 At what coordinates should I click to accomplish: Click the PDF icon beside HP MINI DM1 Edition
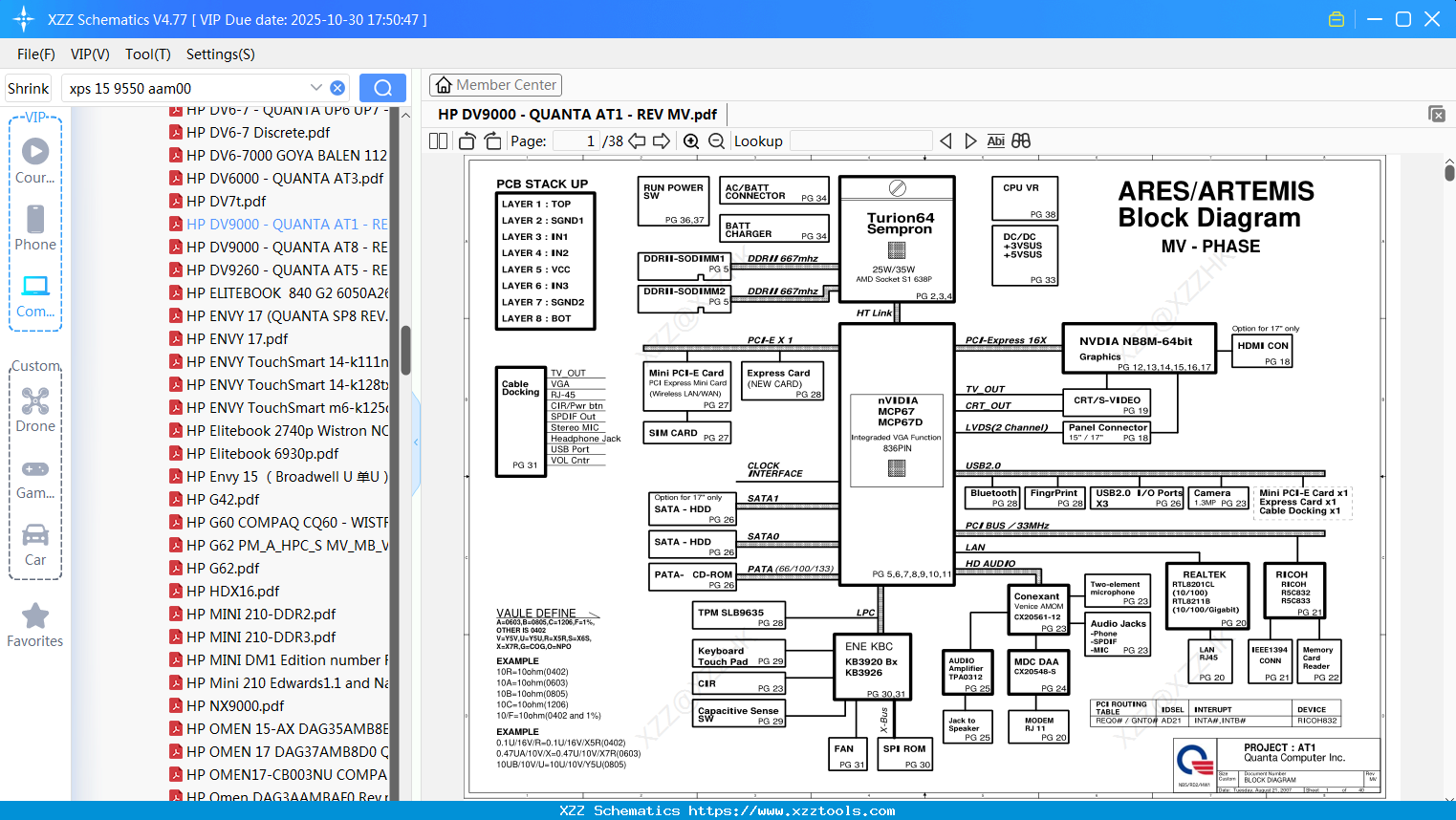tap(176, 659)
